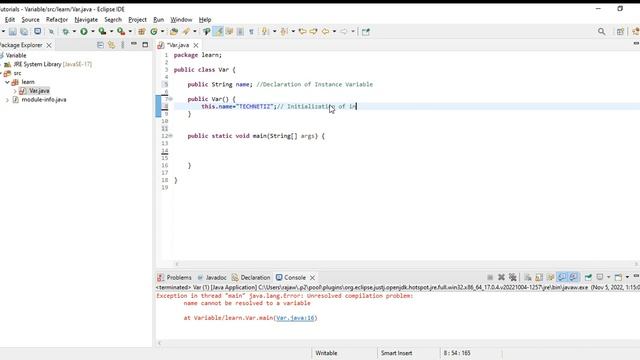The width and height of the screenshot is (640, 360).
Task: Open the Open Console dropdown arrow
Action: click(x=627, y=277)
